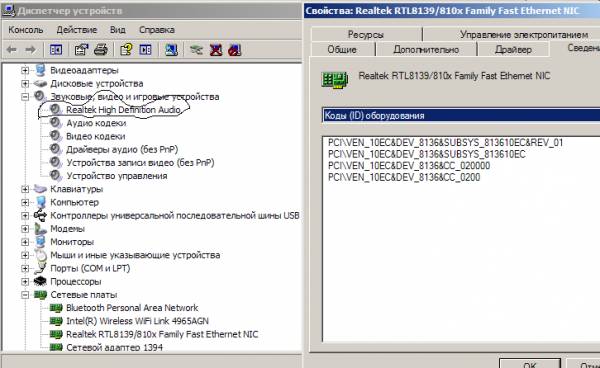
Task: Switch to the Ресурсы tab
Action: tap(366, 34)
